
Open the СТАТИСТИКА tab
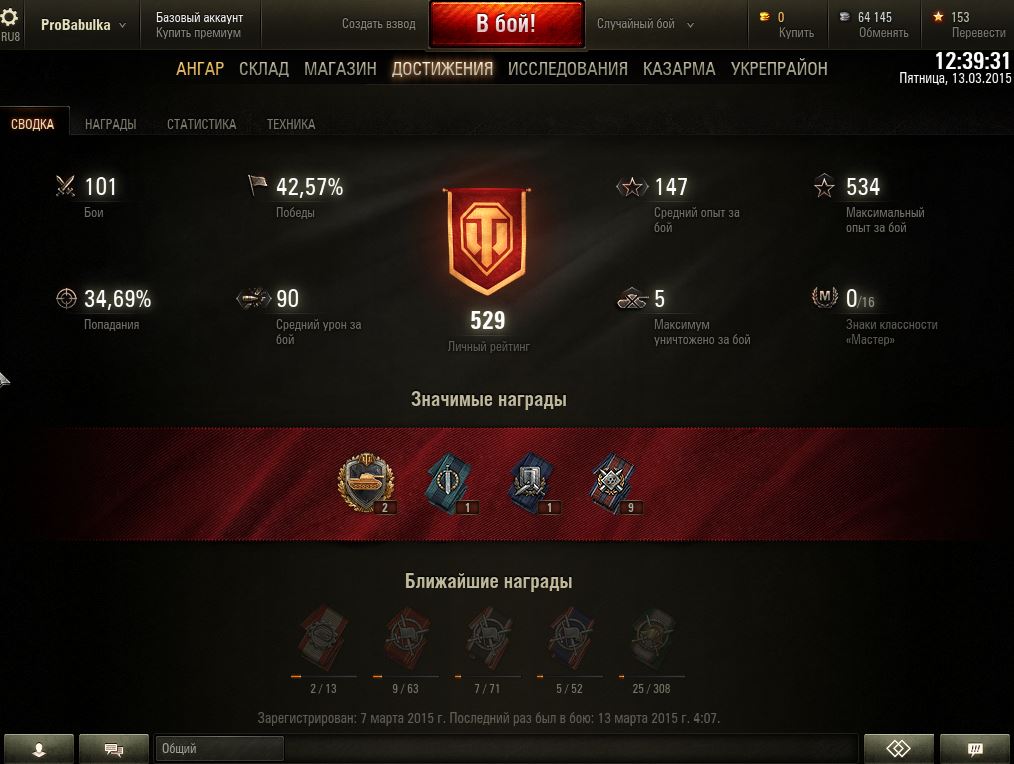tap(201, 124)
